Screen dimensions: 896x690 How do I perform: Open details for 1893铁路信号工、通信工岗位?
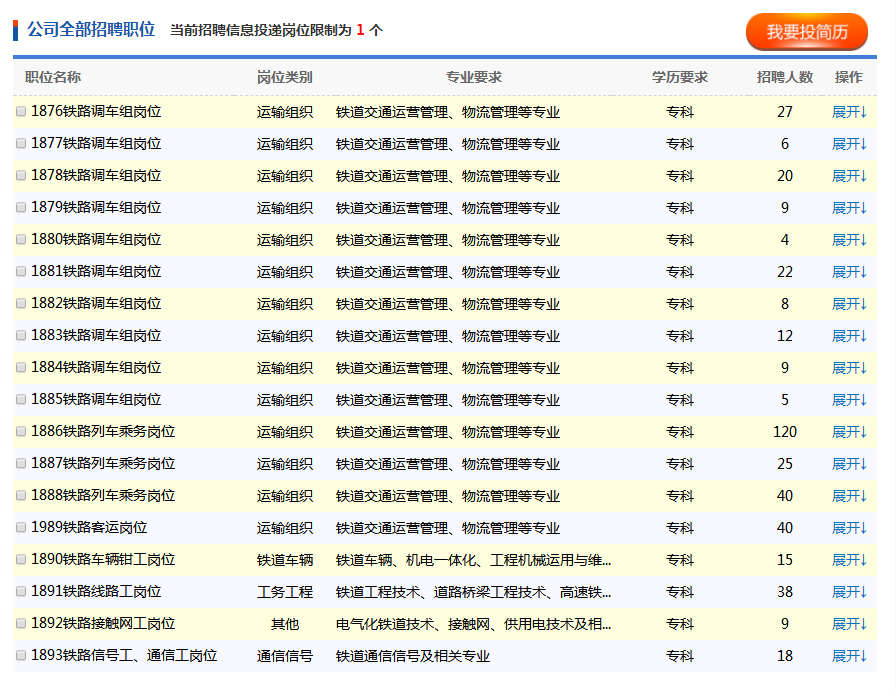[x=849, y=655]
